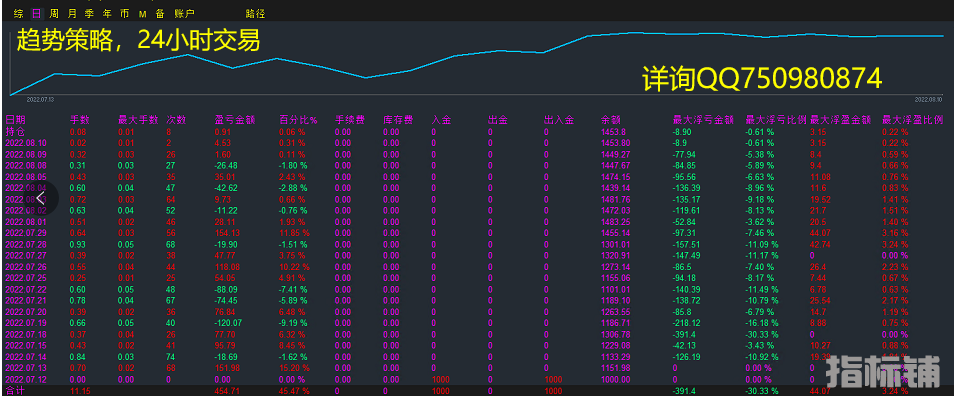Click the 手续费 column header
Viewport: 954px width, 396px height.
pyautogui.click(x=350, y=120)
